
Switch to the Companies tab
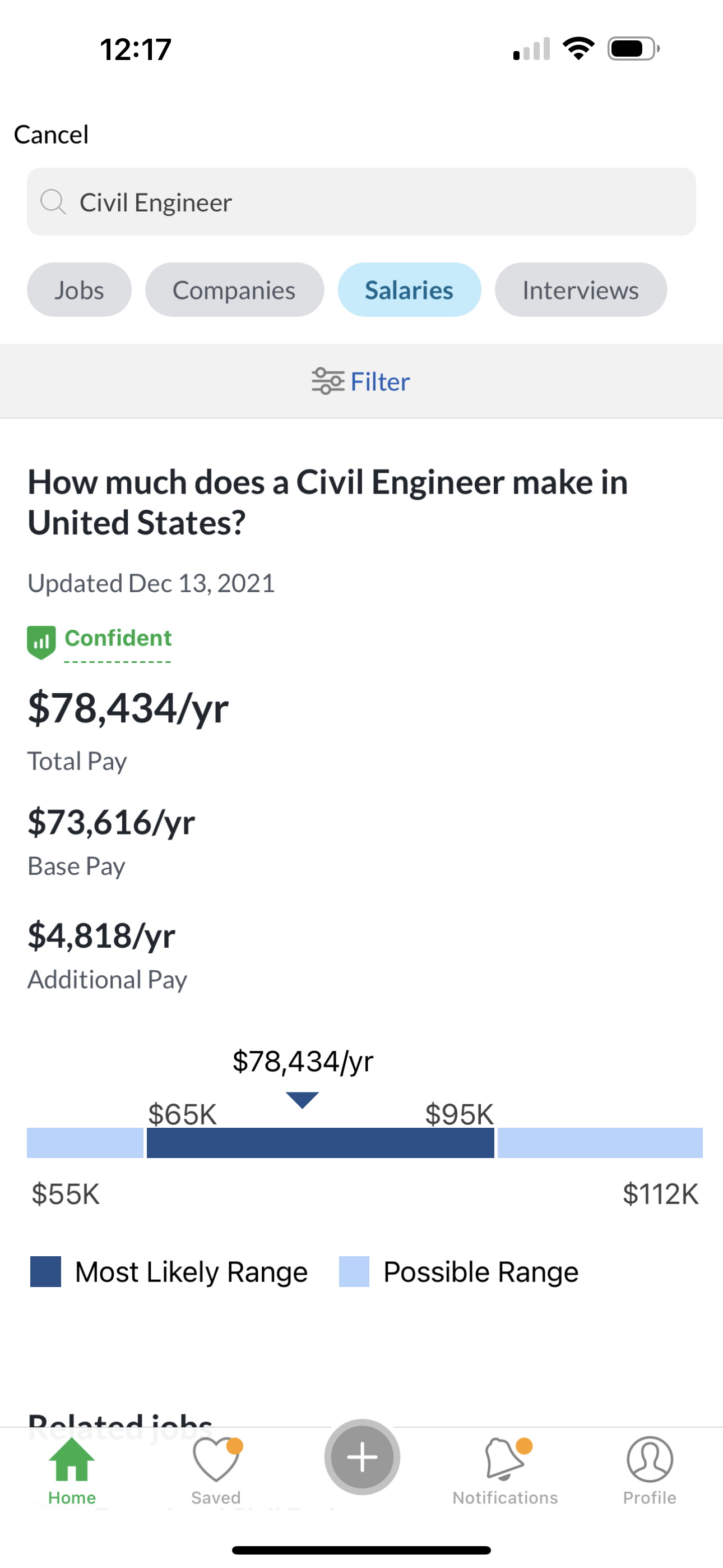pyautogui.click(x=234, y=290)
